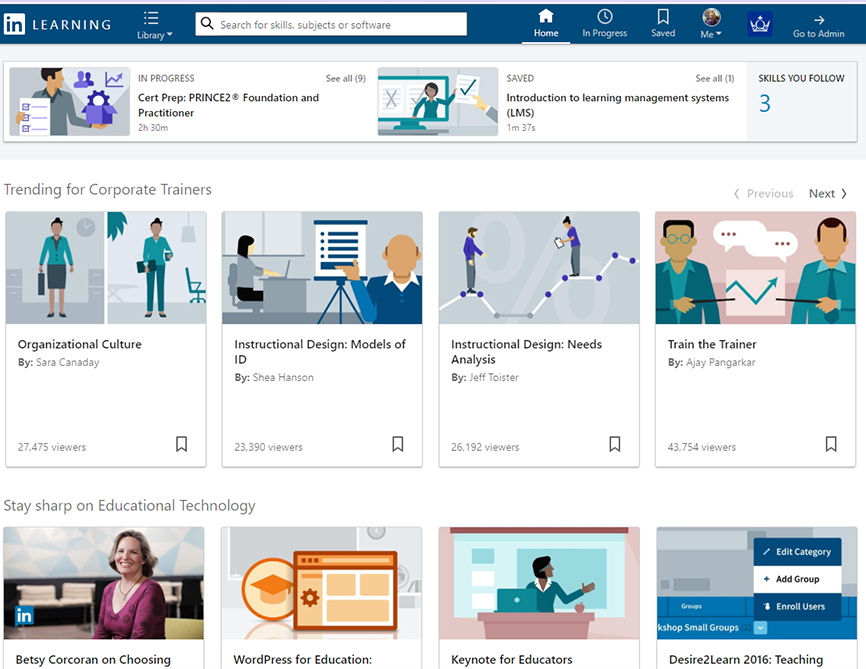Open the Library dropdown menu
The width and height of the screenshot is (866, 669).
154,25
